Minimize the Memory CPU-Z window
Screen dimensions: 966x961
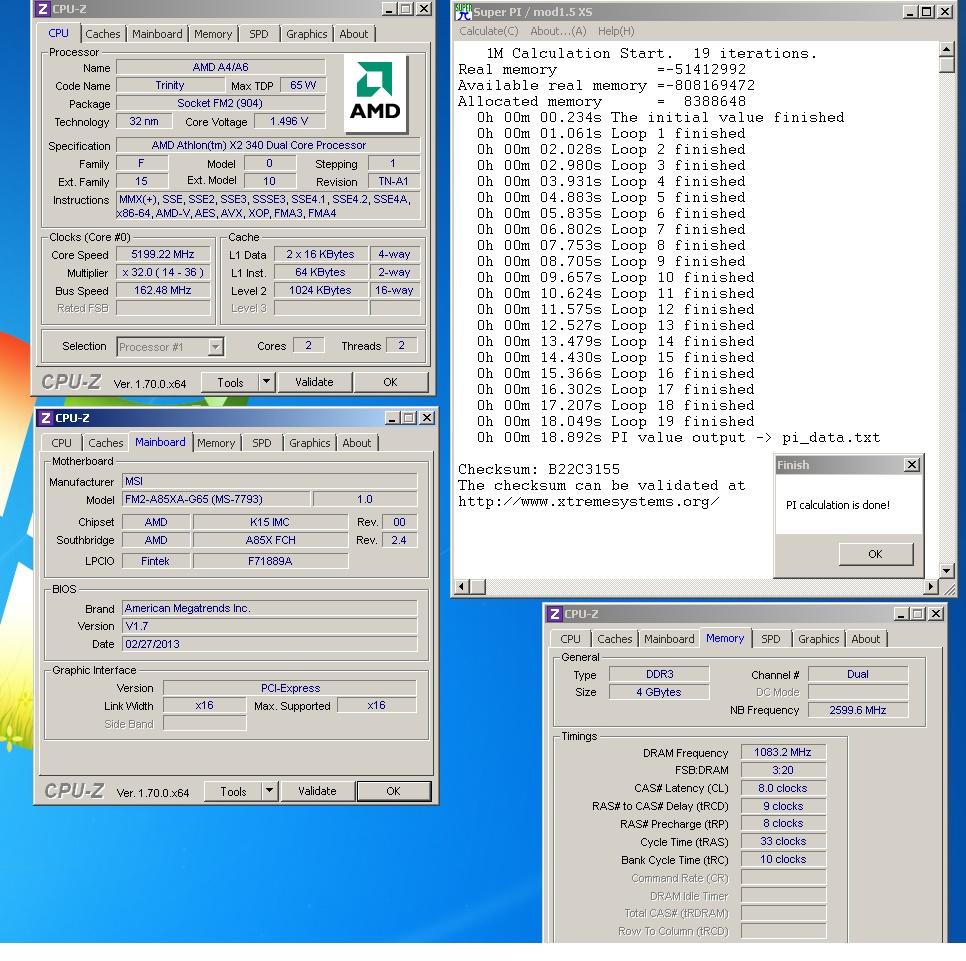pos(901,614)
